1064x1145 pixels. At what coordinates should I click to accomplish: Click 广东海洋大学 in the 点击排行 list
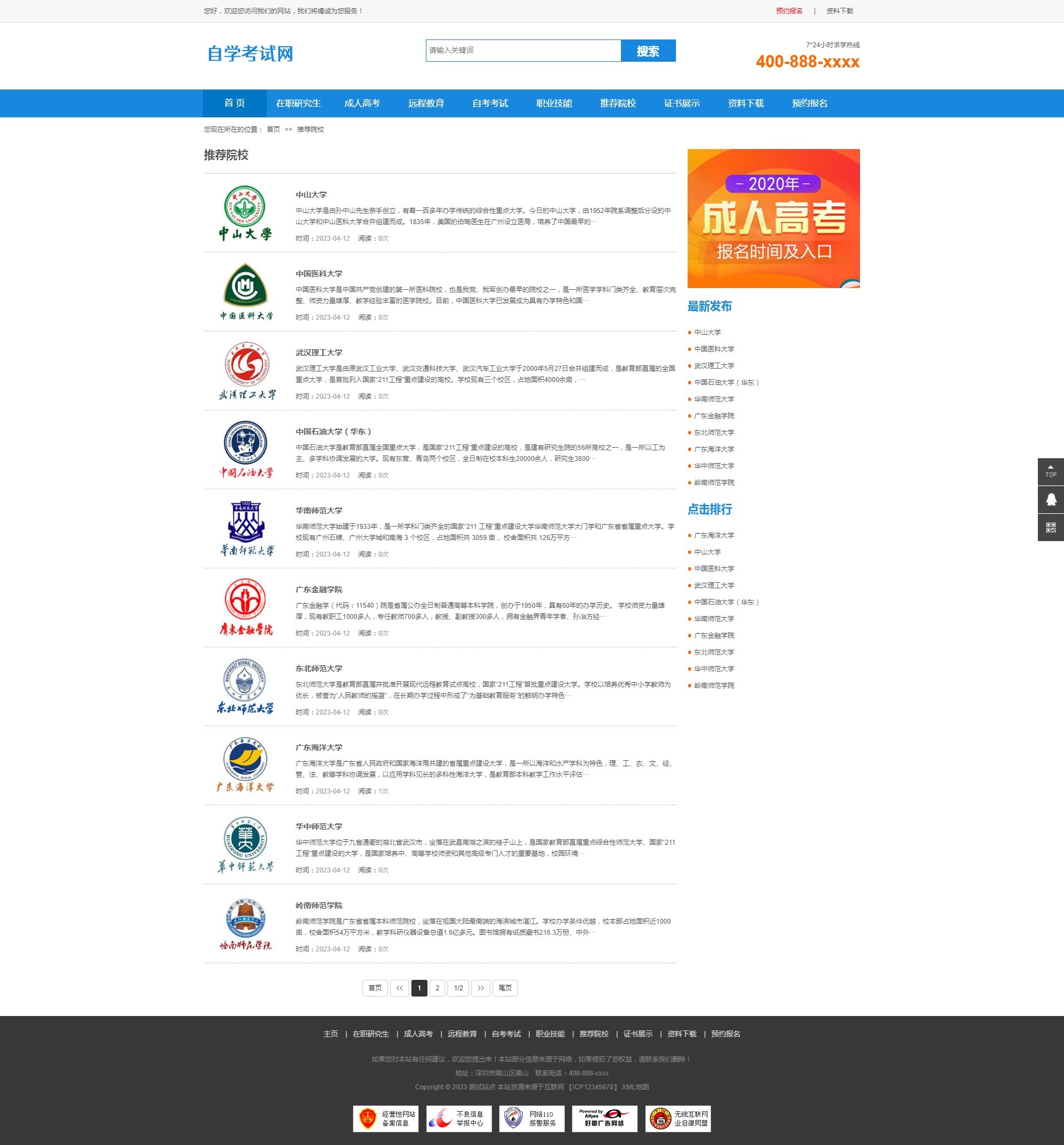714,535
